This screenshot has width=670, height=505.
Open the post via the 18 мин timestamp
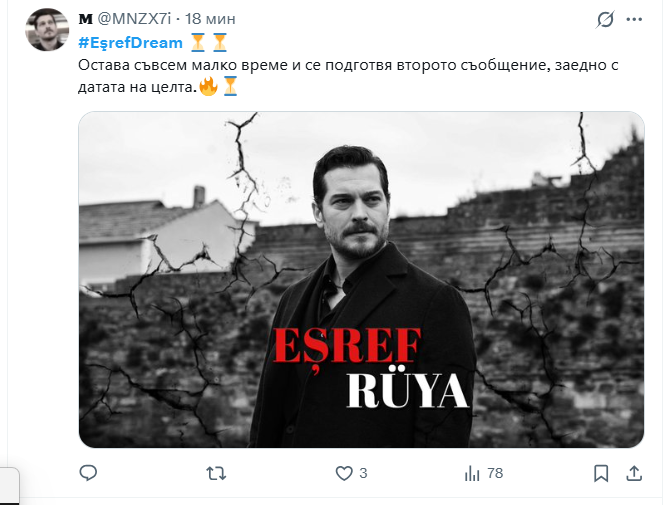(x=210, y=19)
